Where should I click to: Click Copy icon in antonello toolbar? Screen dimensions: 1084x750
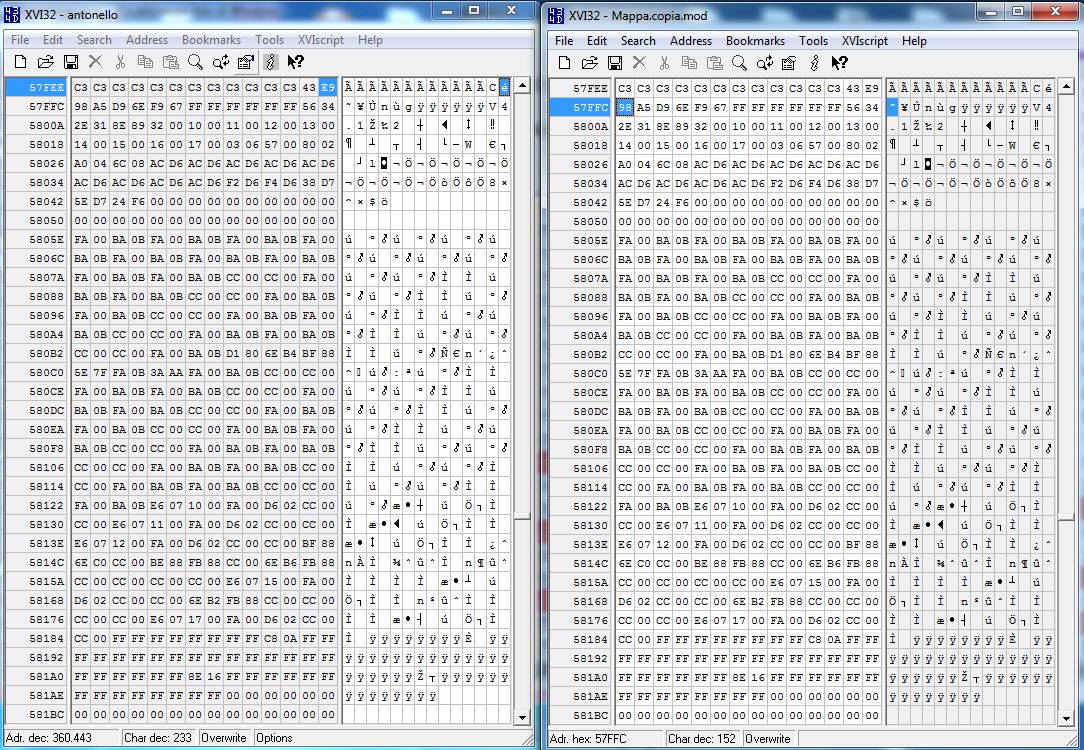tap(145, 62)
